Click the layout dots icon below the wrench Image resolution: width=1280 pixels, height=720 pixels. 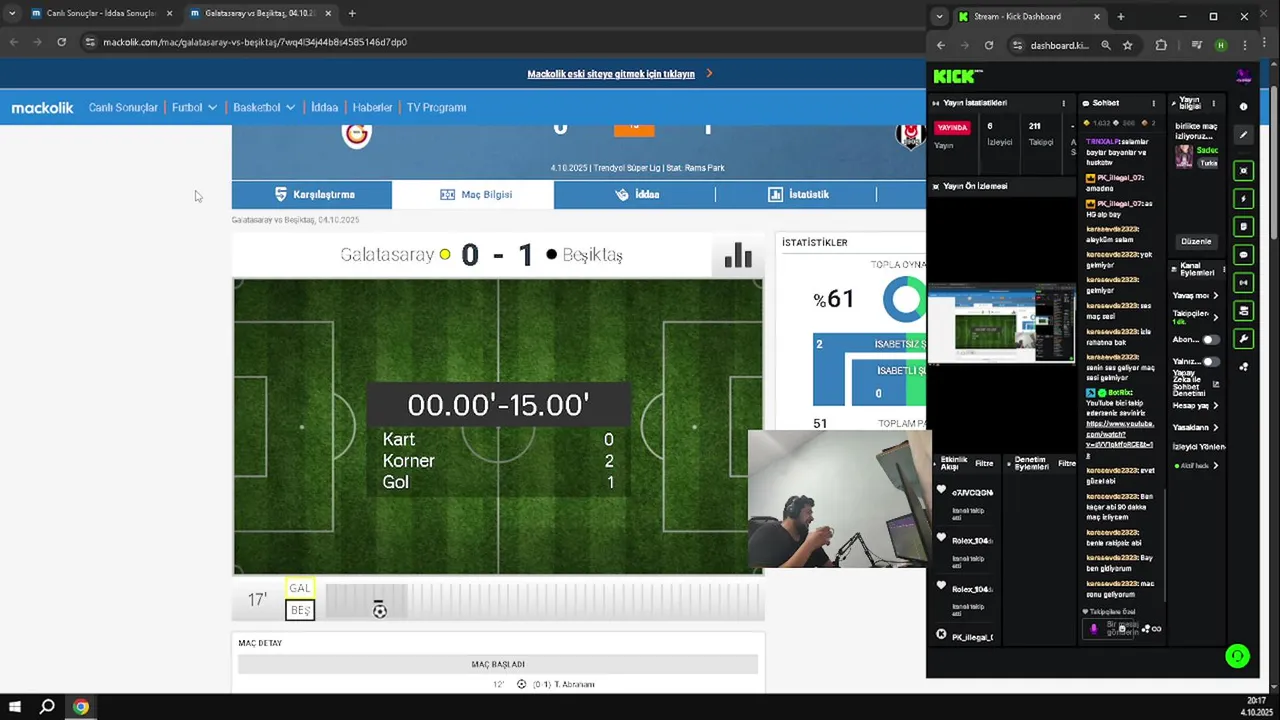1243,366
